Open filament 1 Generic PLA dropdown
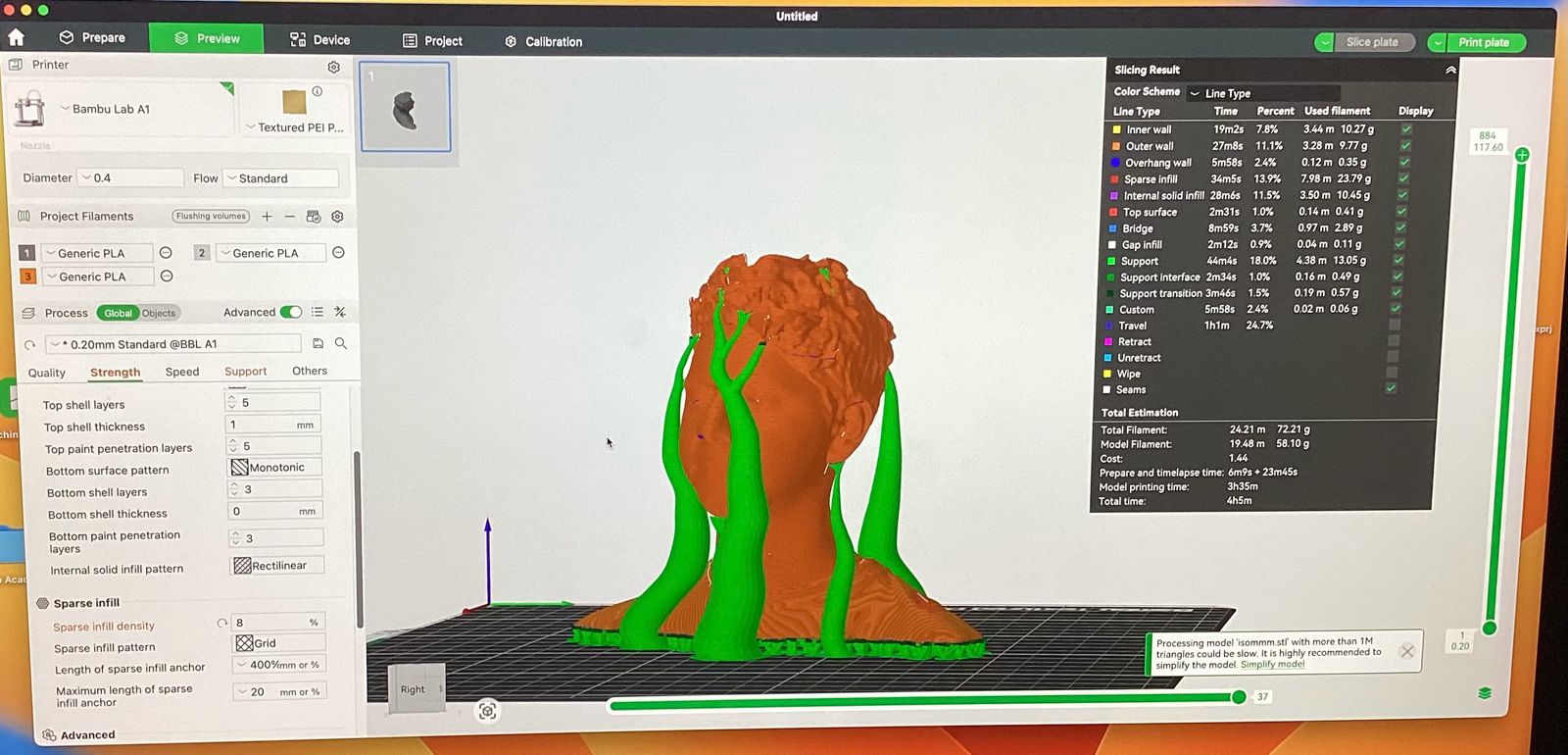The image size is (1568, 755). (96, 253)
